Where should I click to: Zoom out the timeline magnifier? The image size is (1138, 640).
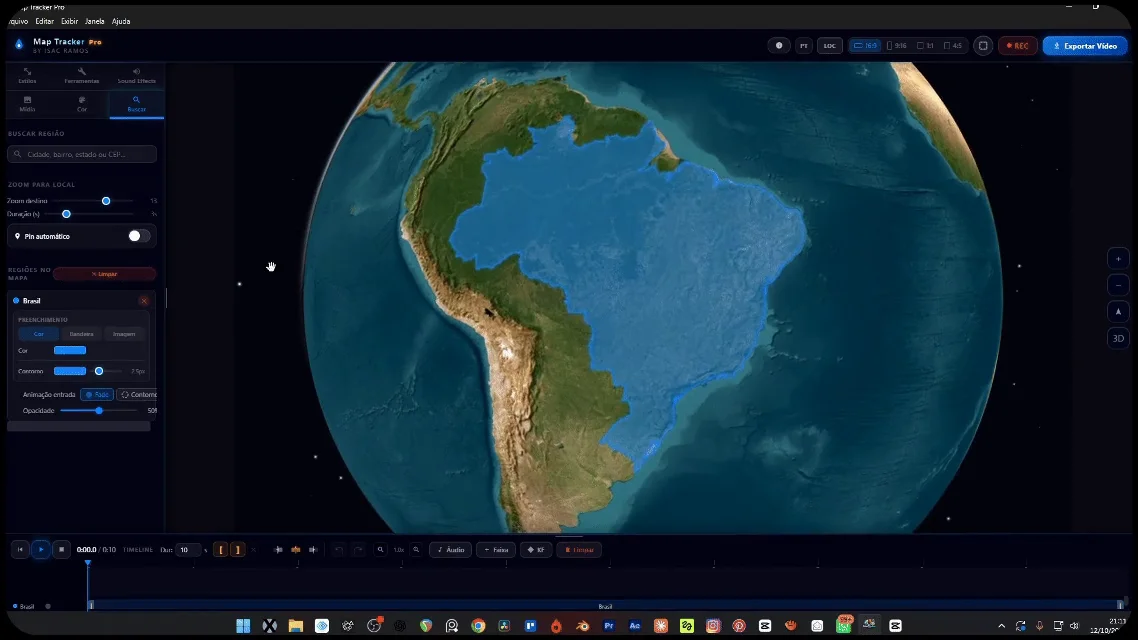pyautogui.click(x=380, y=550)
